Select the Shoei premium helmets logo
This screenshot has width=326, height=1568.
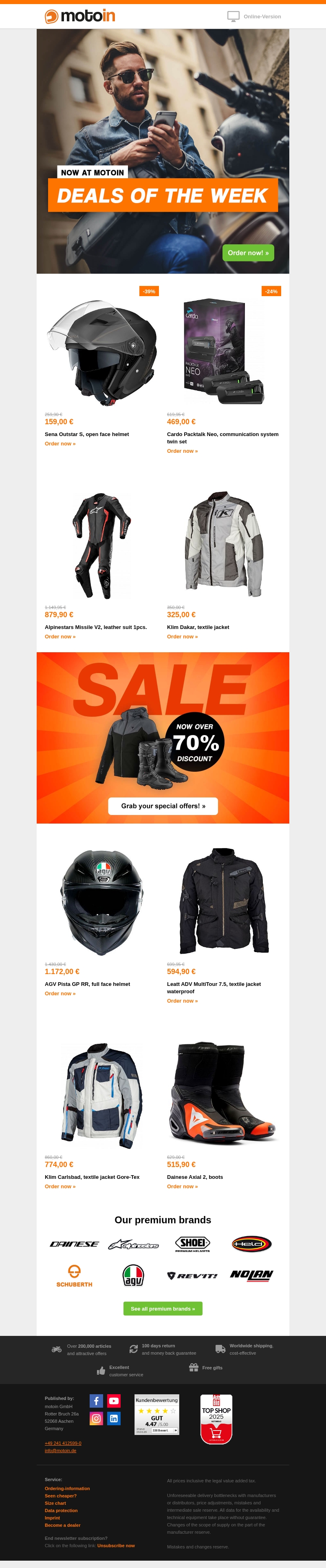coord(192,1244)
